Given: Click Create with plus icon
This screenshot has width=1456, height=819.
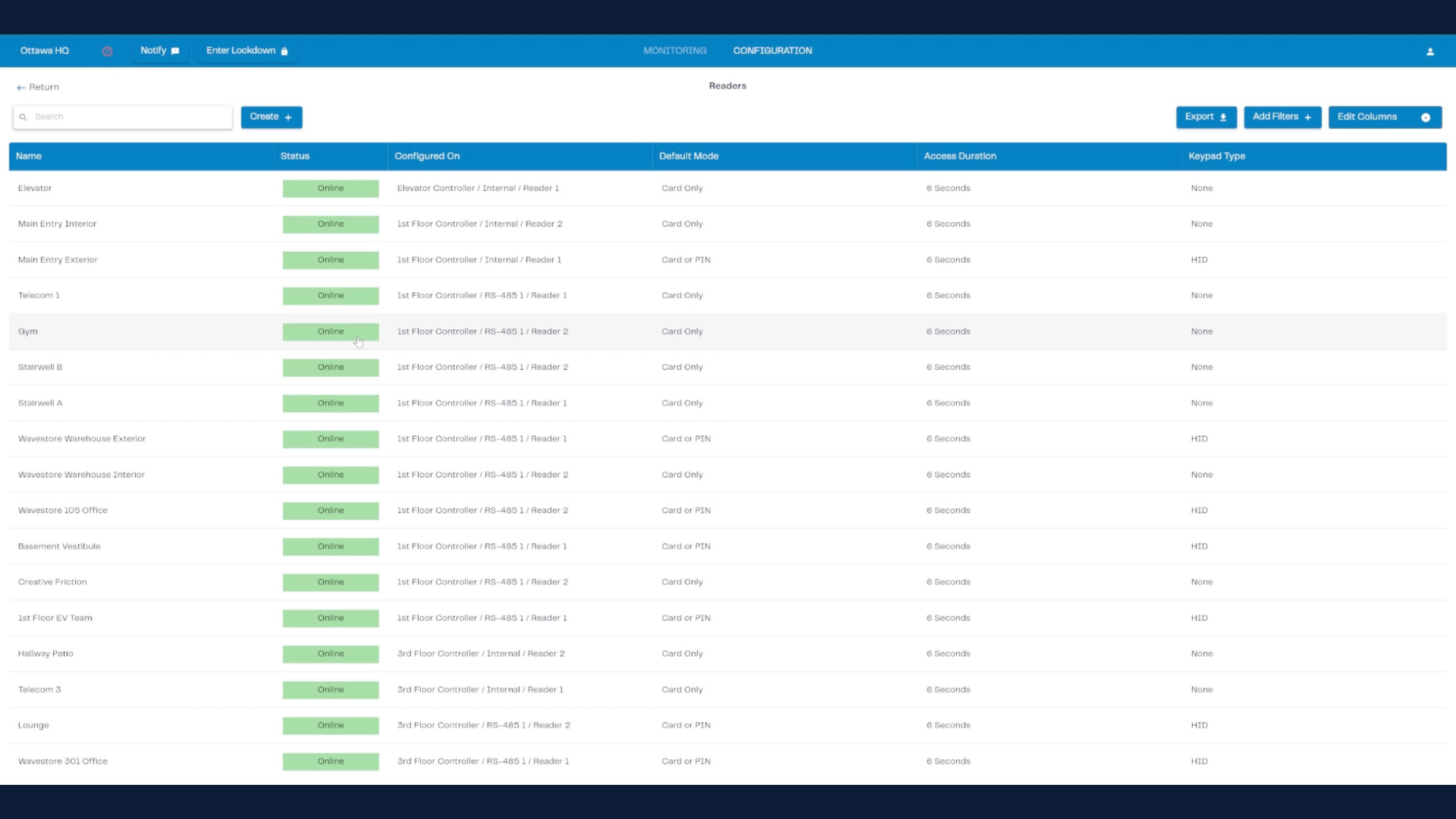Looking at the screenshot, I should click(271, 117).
